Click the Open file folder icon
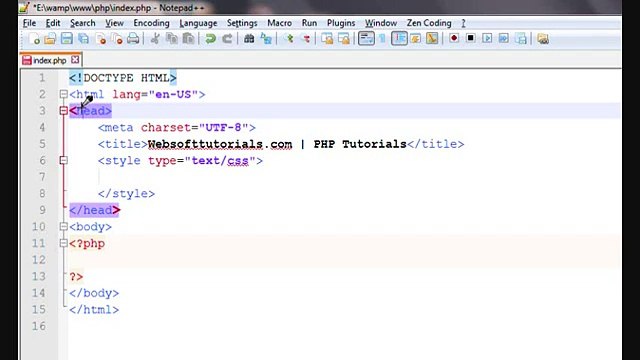The width and height of the screenshot is (640, 360). [50, 39]
